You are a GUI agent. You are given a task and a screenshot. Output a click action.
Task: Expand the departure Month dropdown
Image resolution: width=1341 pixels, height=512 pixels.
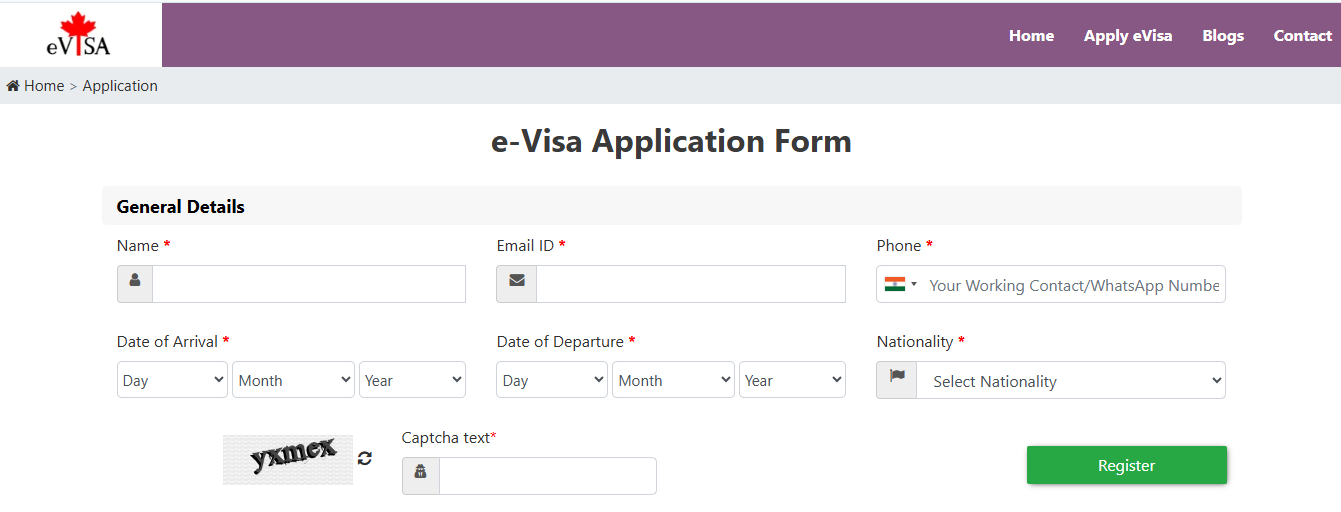(673, 380)
